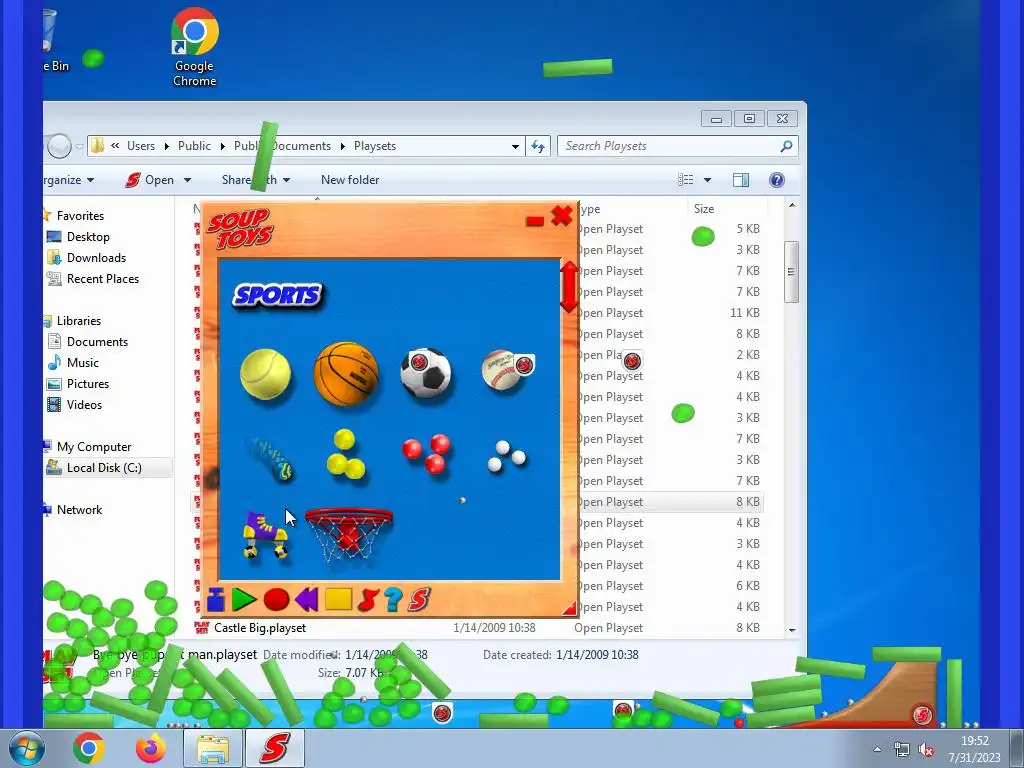Open Explorer help icon
1024x768 pixels.
click(776, 180)
